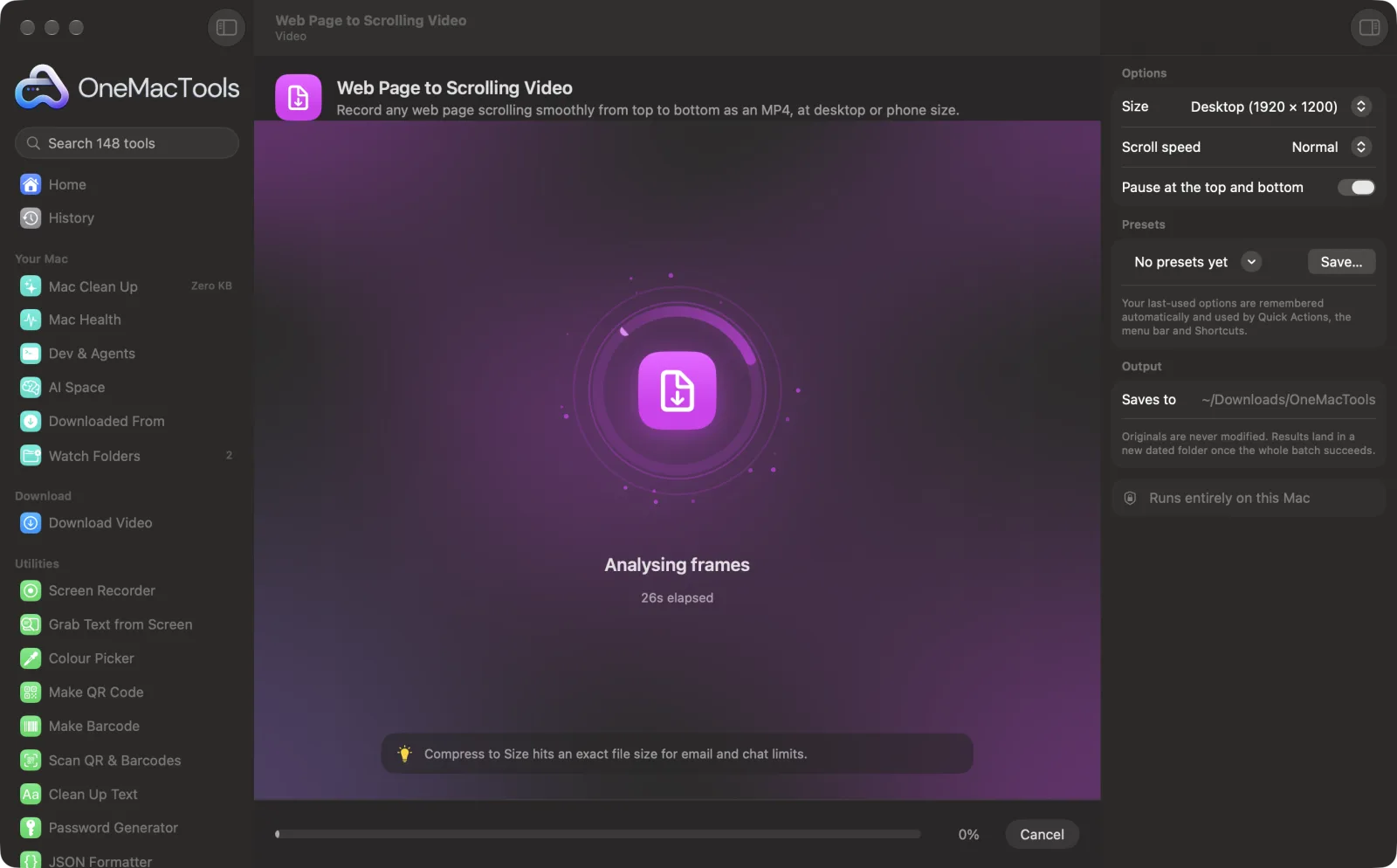
Task: Click the 0% progress percentage
Action: (x=968, y=835)
